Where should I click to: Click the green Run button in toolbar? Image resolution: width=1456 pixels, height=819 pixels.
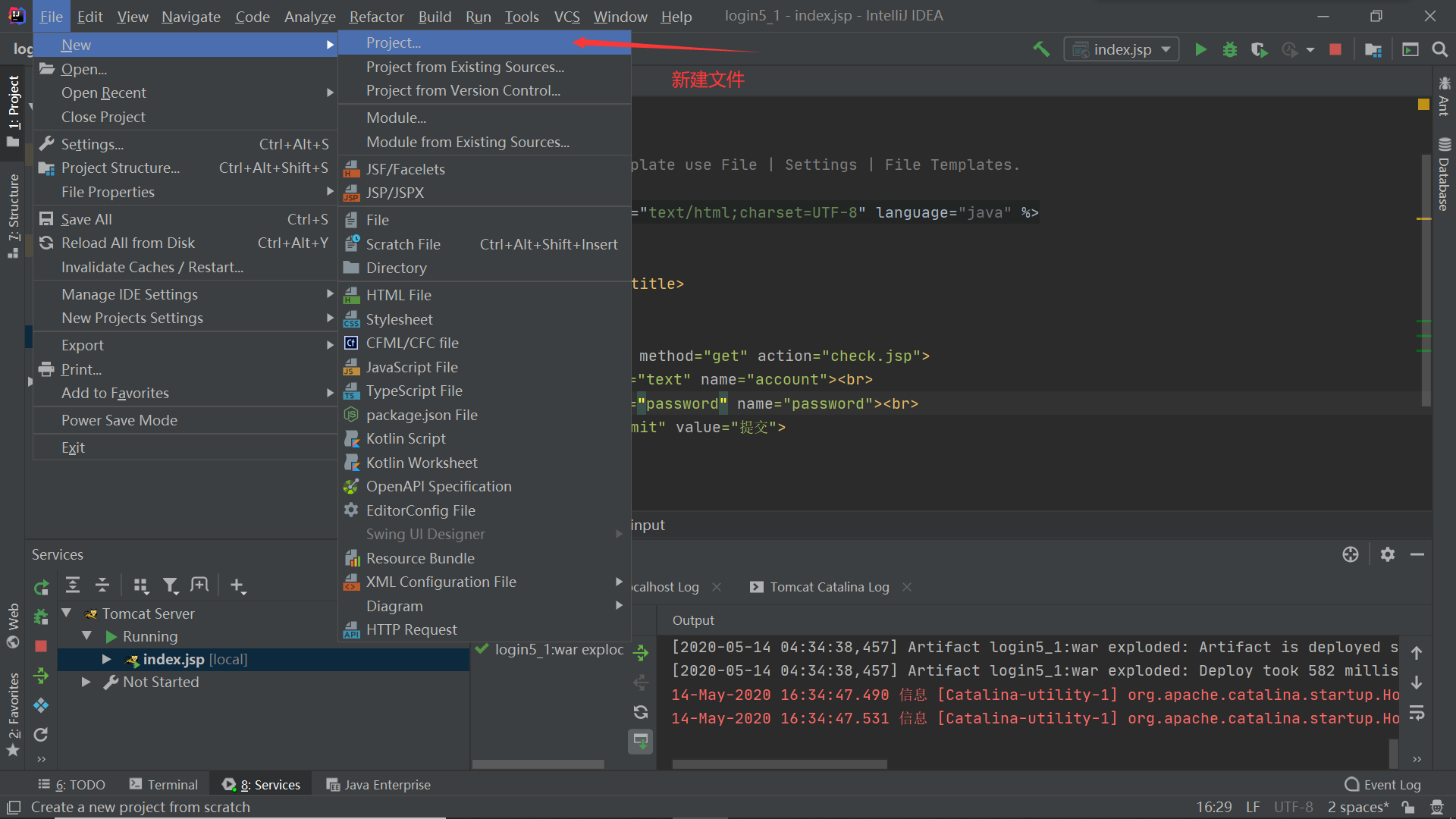point(1200,50)
